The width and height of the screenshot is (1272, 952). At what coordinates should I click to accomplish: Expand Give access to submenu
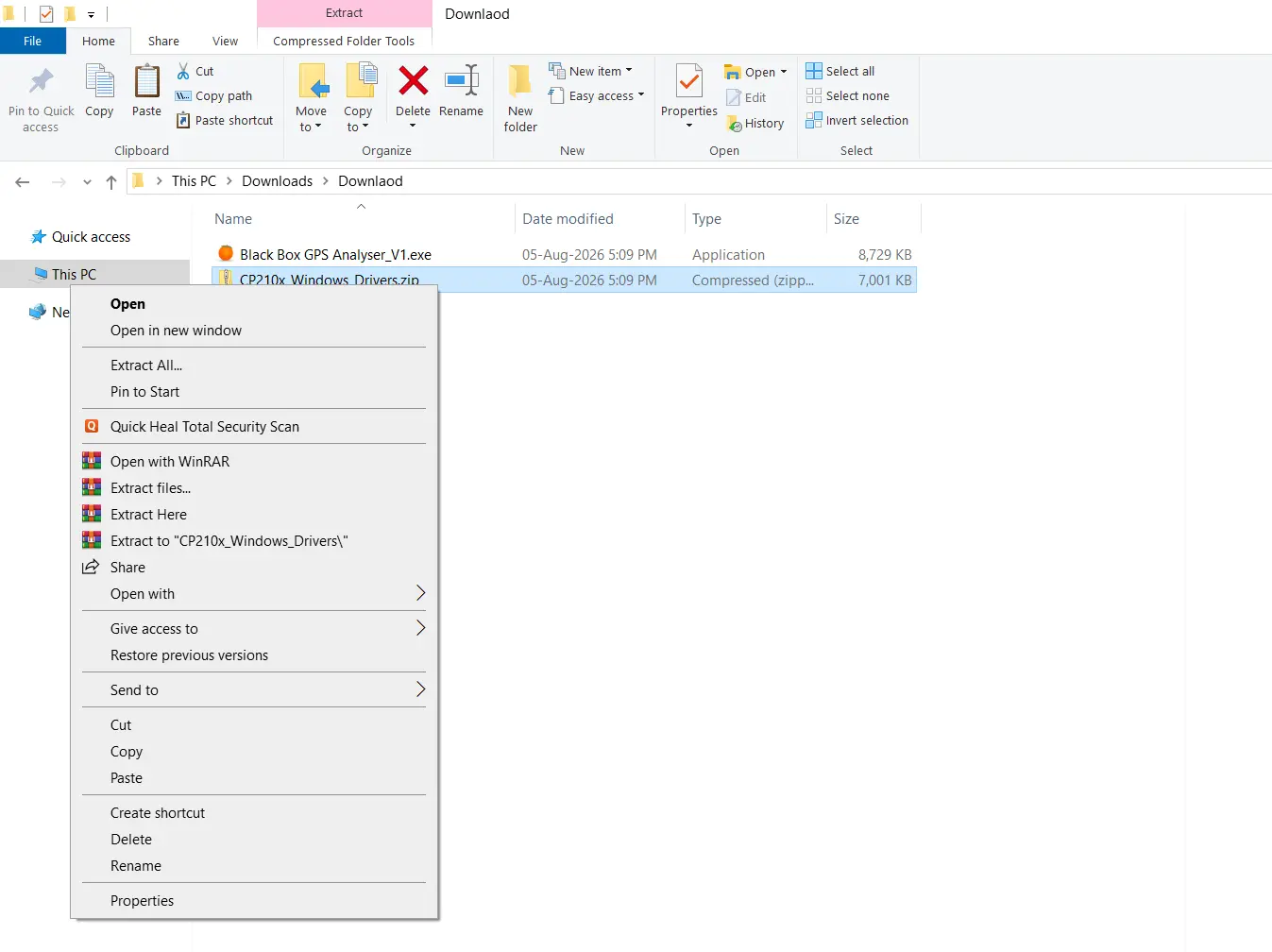coord(254,629)
